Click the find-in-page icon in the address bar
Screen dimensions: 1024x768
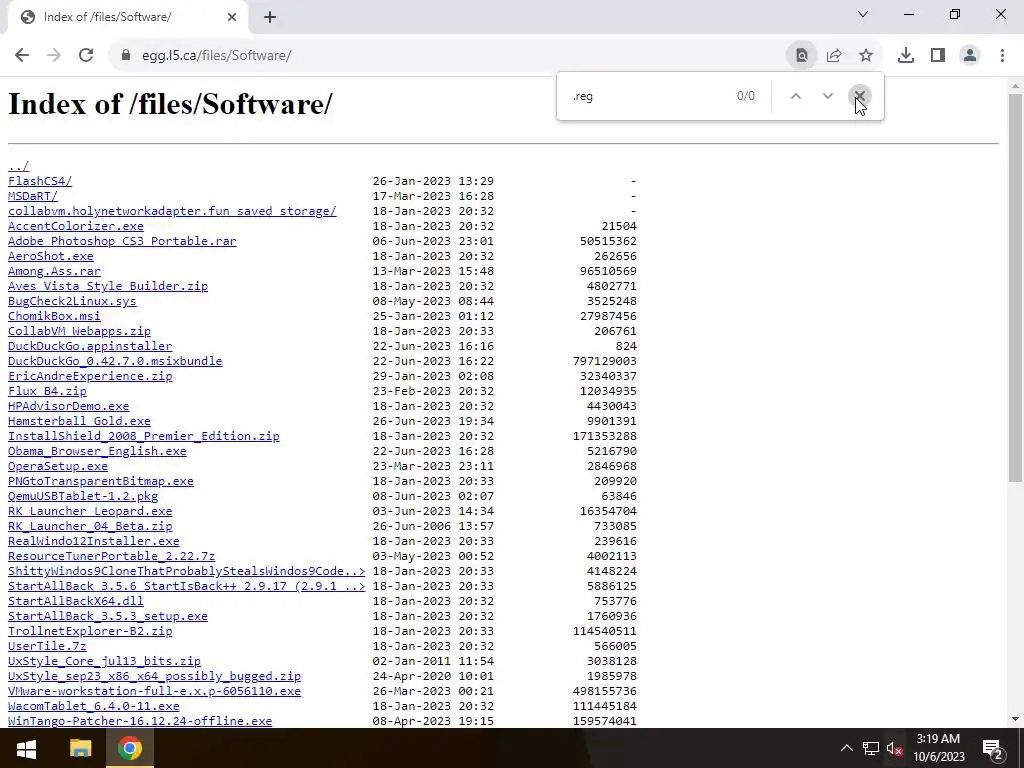802,56
